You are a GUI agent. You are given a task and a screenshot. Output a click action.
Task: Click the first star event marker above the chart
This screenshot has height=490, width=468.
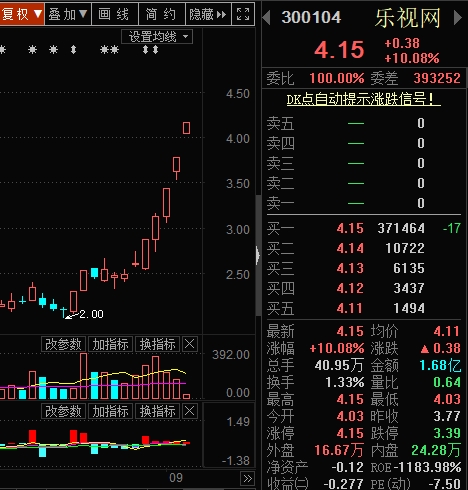pos(3,50)
